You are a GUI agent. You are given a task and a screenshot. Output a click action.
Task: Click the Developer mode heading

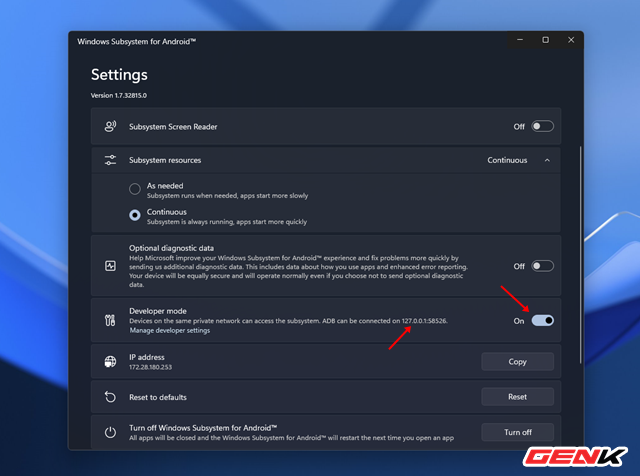click(x=158, y=311)
